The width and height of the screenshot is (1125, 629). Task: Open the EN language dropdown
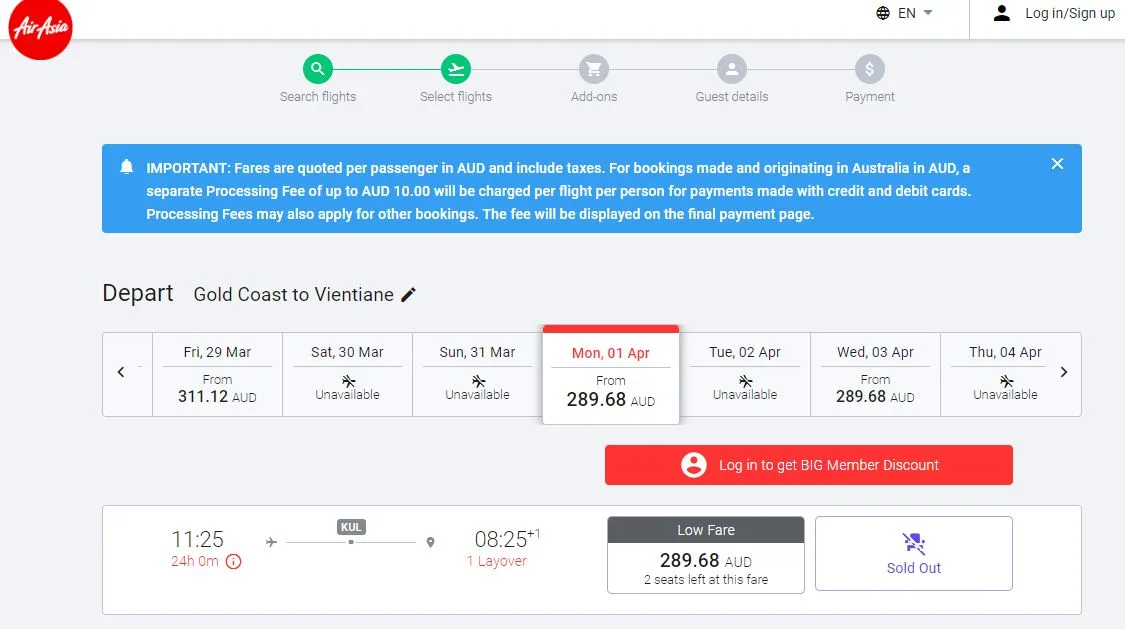tap(904, 14)
